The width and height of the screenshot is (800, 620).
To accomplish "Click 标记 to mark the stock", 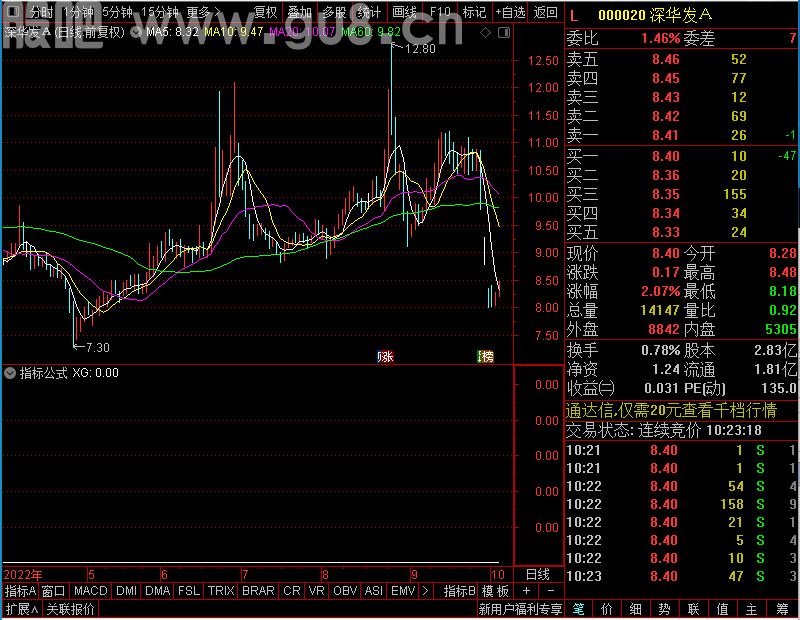I will tap(474, 12).
